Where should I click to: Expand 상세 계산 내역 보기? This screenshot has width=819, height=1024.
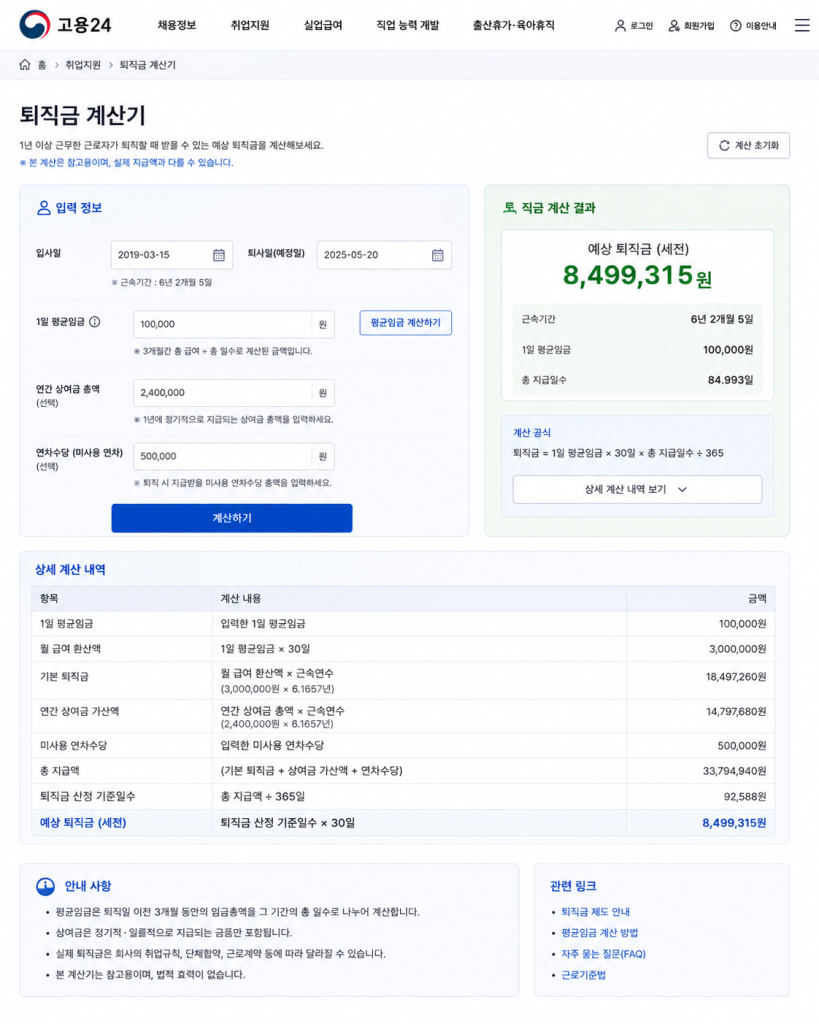(637, 489)
